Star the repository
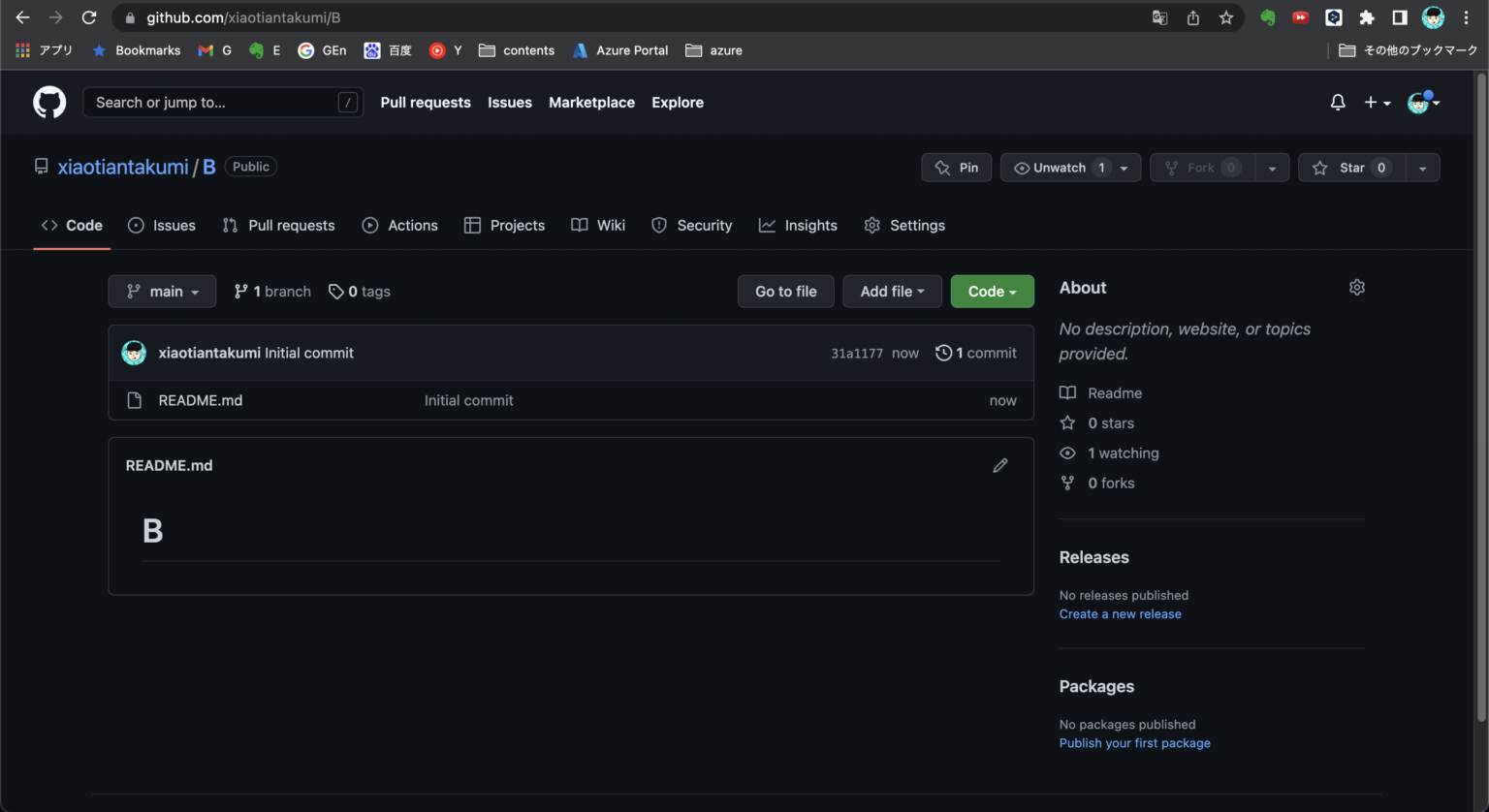This screenshot has height=812, width=1489. (1352, 167)
